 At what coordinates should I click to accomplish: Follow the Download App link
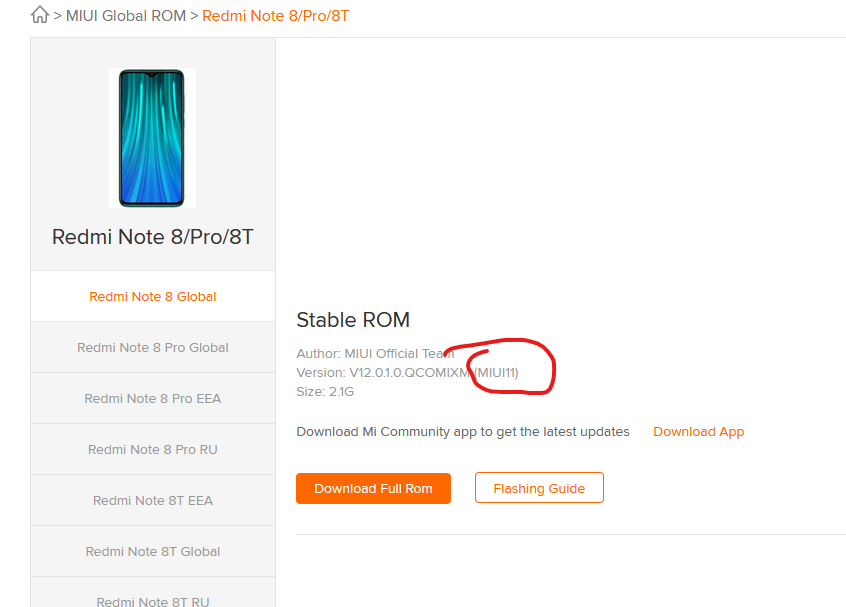[698, 432]
